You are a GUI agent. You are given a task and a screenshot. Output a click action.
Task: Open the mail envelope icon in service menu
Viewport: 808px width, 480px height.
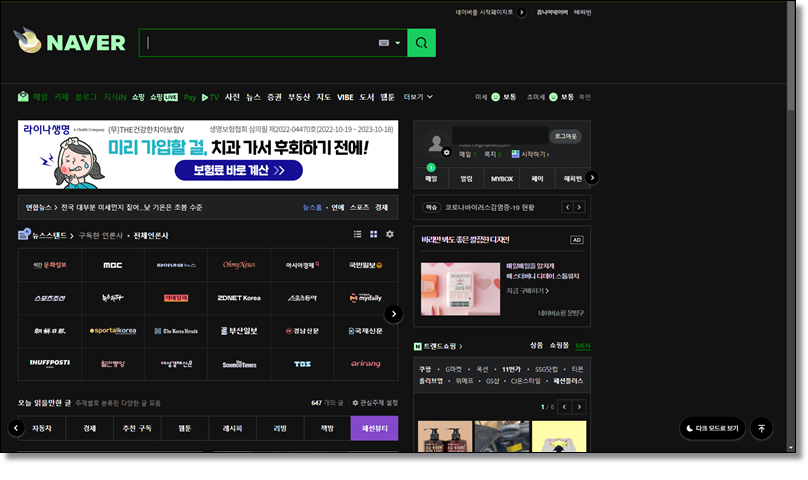click(23, 96)
